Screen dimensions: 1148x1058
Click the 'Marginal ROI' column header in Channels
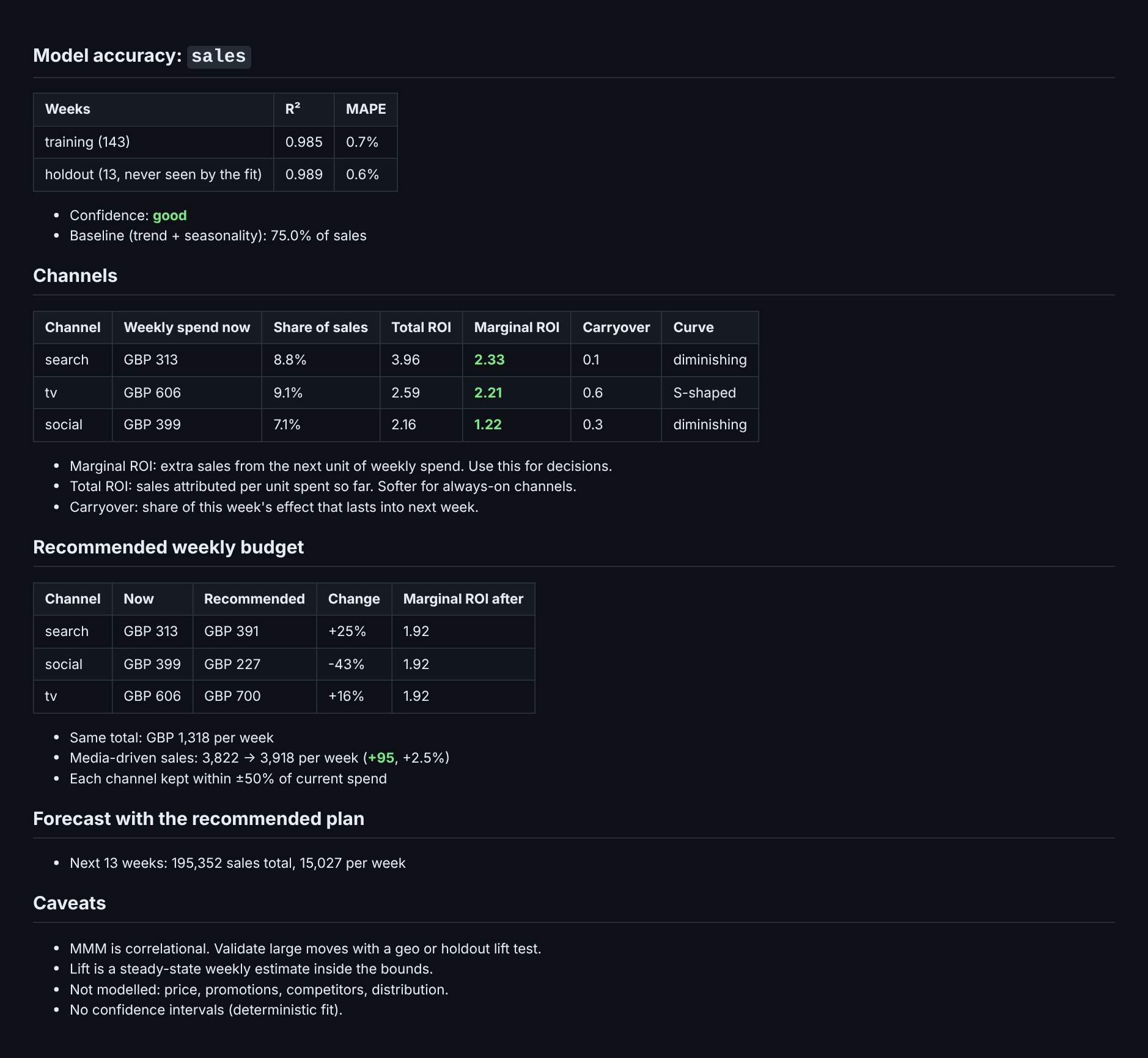[x=517, y=328]
